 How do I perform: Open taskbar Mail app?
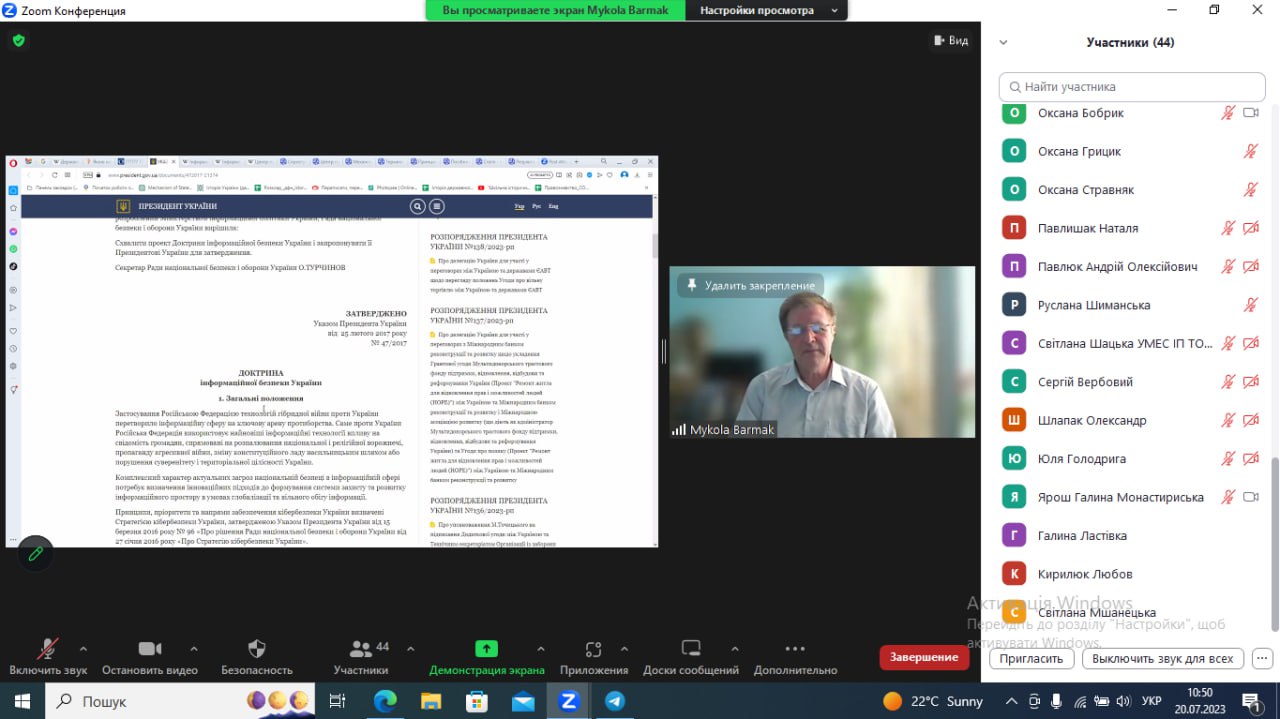(x=523, y=701)
